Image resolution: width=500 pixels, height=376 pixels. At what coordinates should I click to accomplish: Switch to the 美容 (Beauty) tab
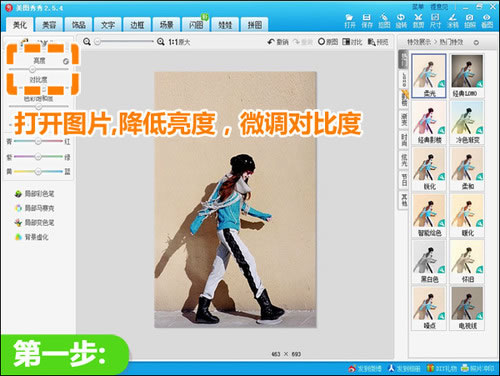tap(49, 25)
